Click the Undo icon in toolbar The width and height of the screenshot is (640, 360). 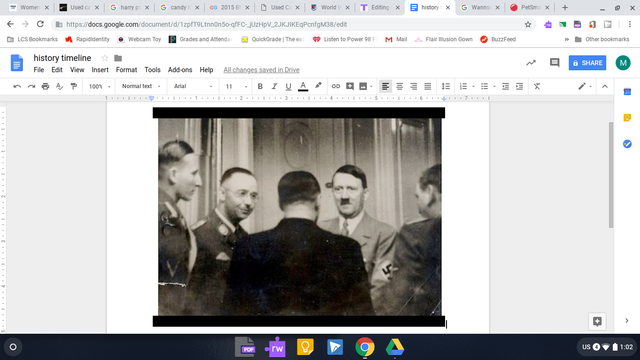[x=17, y=86]
